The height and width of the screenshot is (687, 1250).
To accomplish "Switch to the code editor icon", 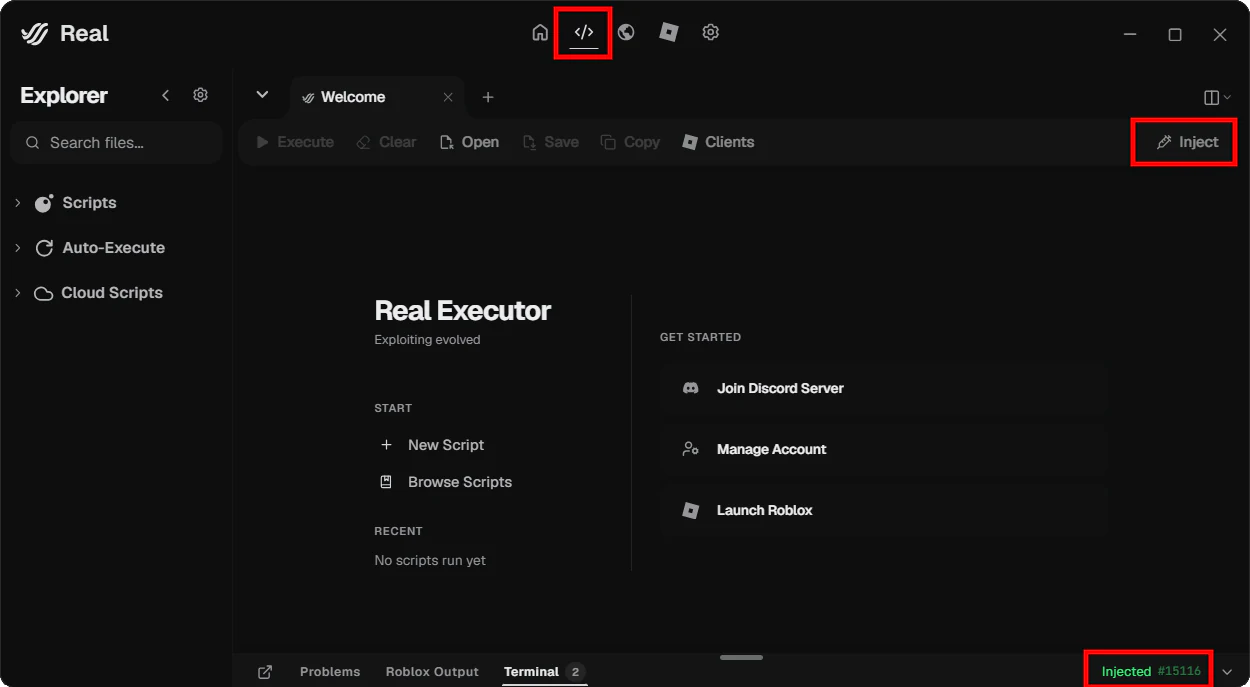I will tap(584, 33).
